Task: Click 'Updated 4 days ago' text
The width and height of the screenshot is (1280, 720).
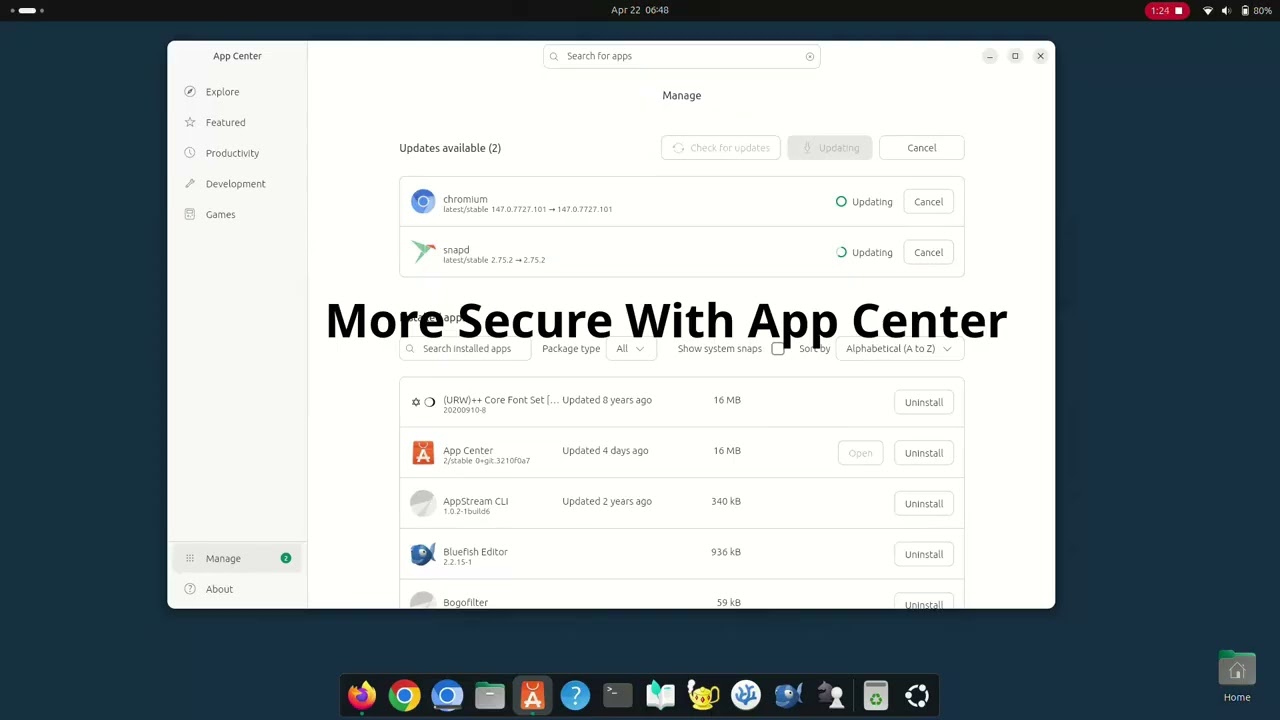Action: [x=605, y=451]
